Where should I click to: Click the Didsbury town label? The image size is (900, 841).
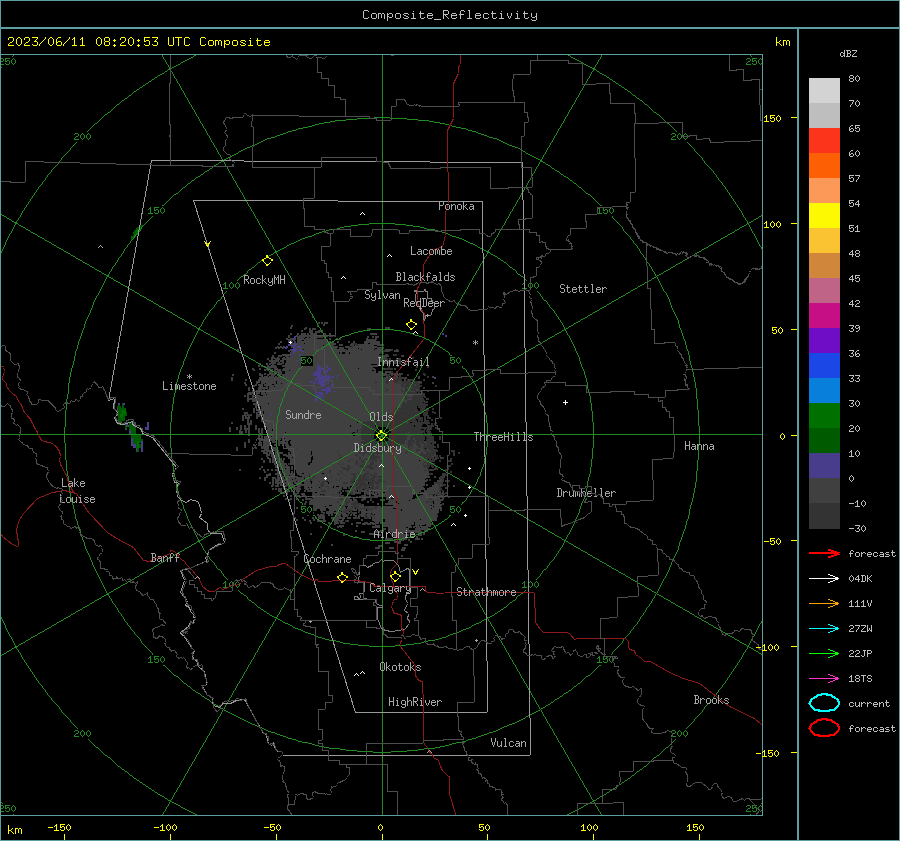pyautogui.click(x=377, y=448)
